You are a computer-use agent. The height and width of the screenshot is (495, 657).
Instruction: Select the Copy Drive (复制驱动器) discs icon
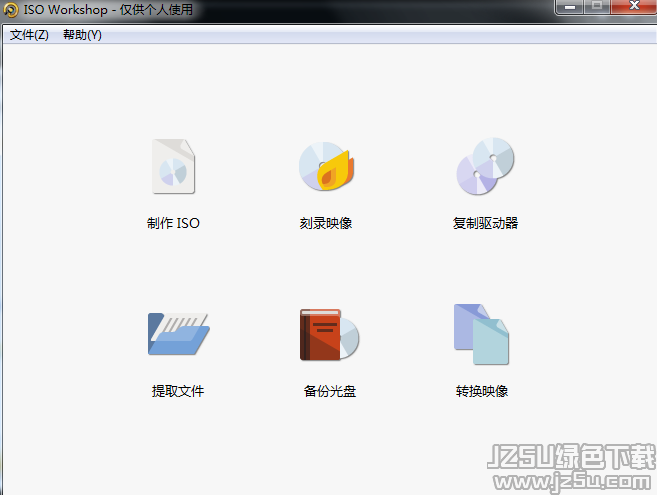pos(485,166)
